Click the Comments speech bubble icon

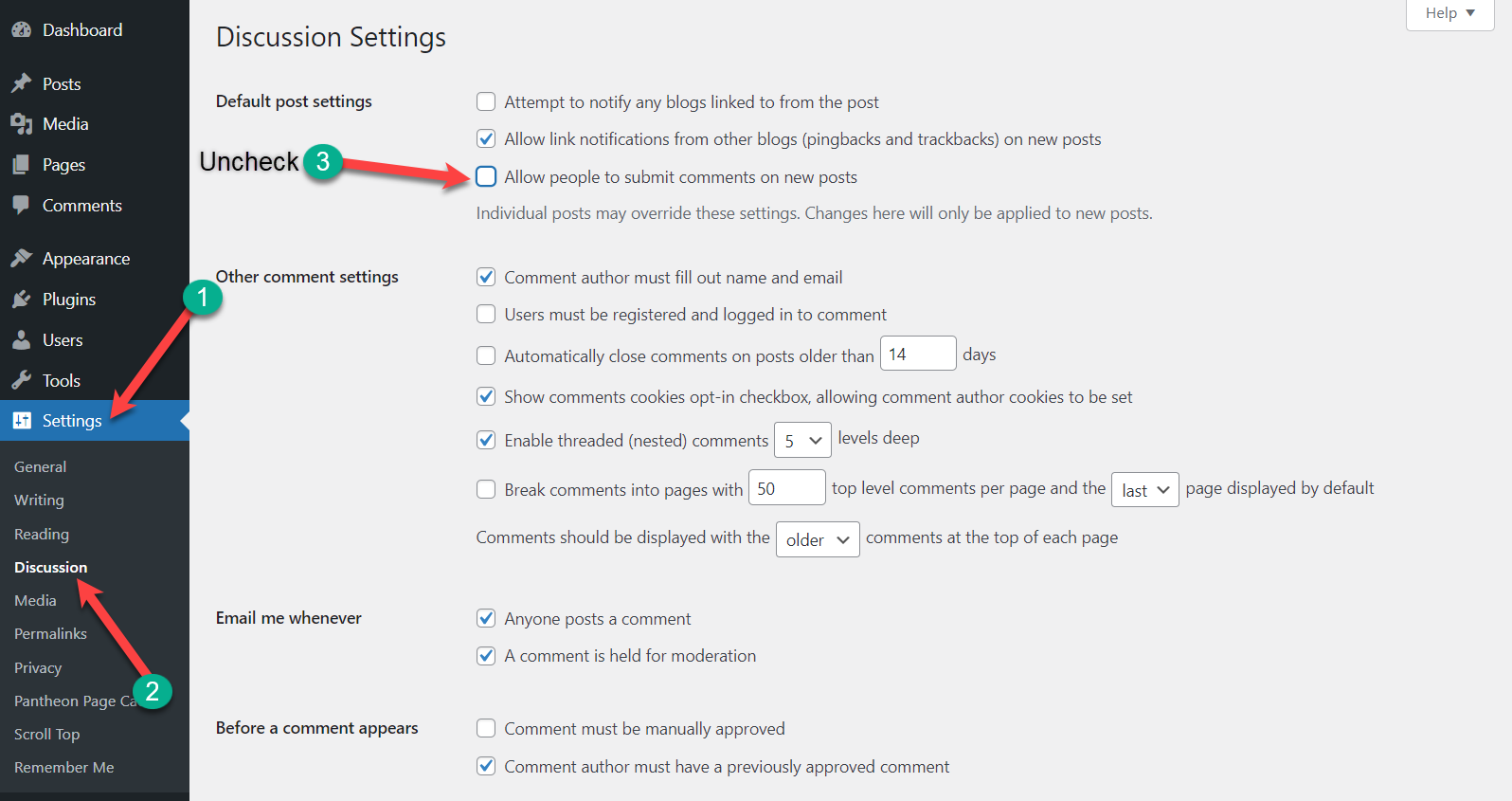click(x=21, y=206)
